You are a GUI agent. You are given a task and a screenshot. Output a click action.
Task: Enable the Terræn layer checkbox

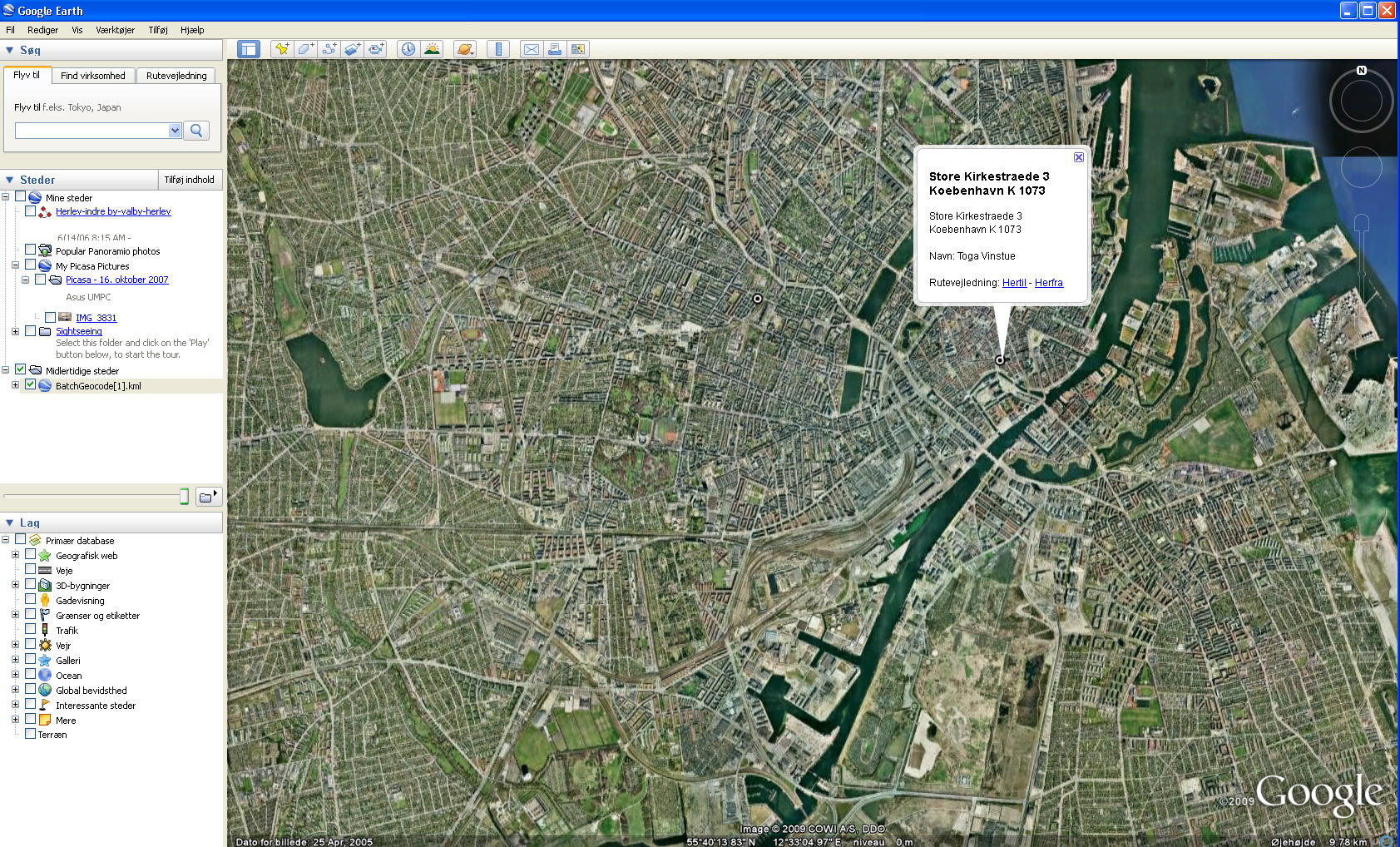[x=31, y=734]
